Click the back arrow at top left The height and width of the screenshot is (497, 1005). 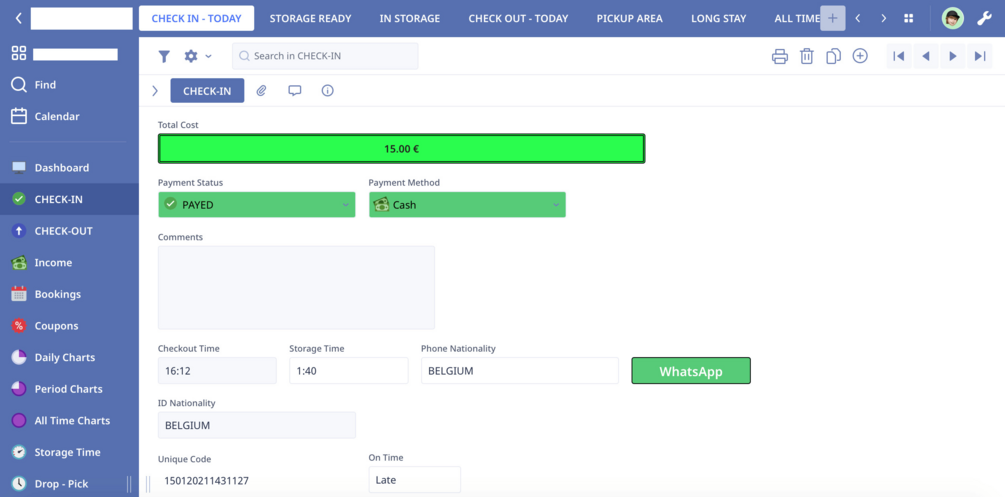point(19,19)
